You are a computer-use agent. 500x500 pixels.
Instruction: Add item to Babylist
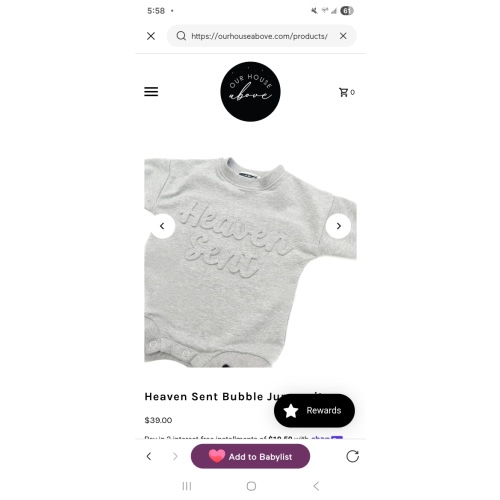point(250,456)
